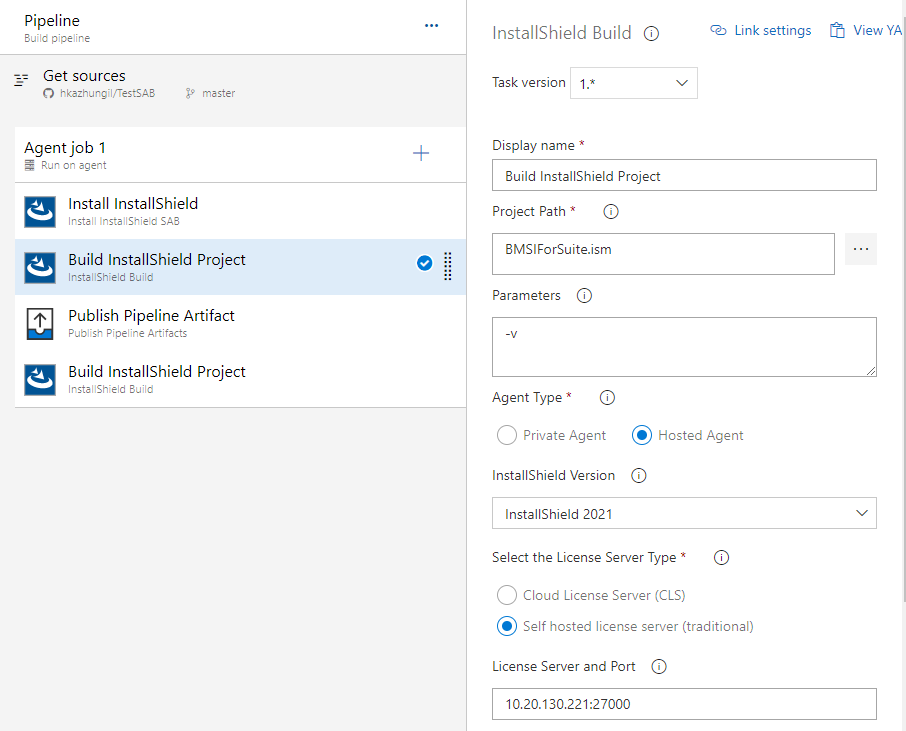Click the InstallShield Build info icon in header
This screenshot has height=731, width=906.
651,34
